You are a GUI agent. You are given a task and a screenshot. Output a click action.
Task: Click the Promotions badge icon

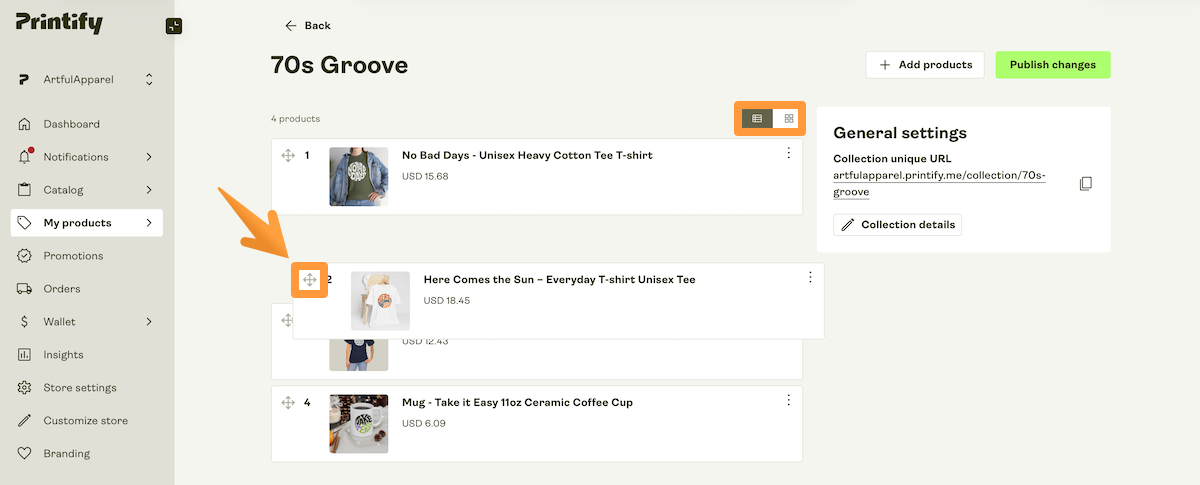click(25, 256)
